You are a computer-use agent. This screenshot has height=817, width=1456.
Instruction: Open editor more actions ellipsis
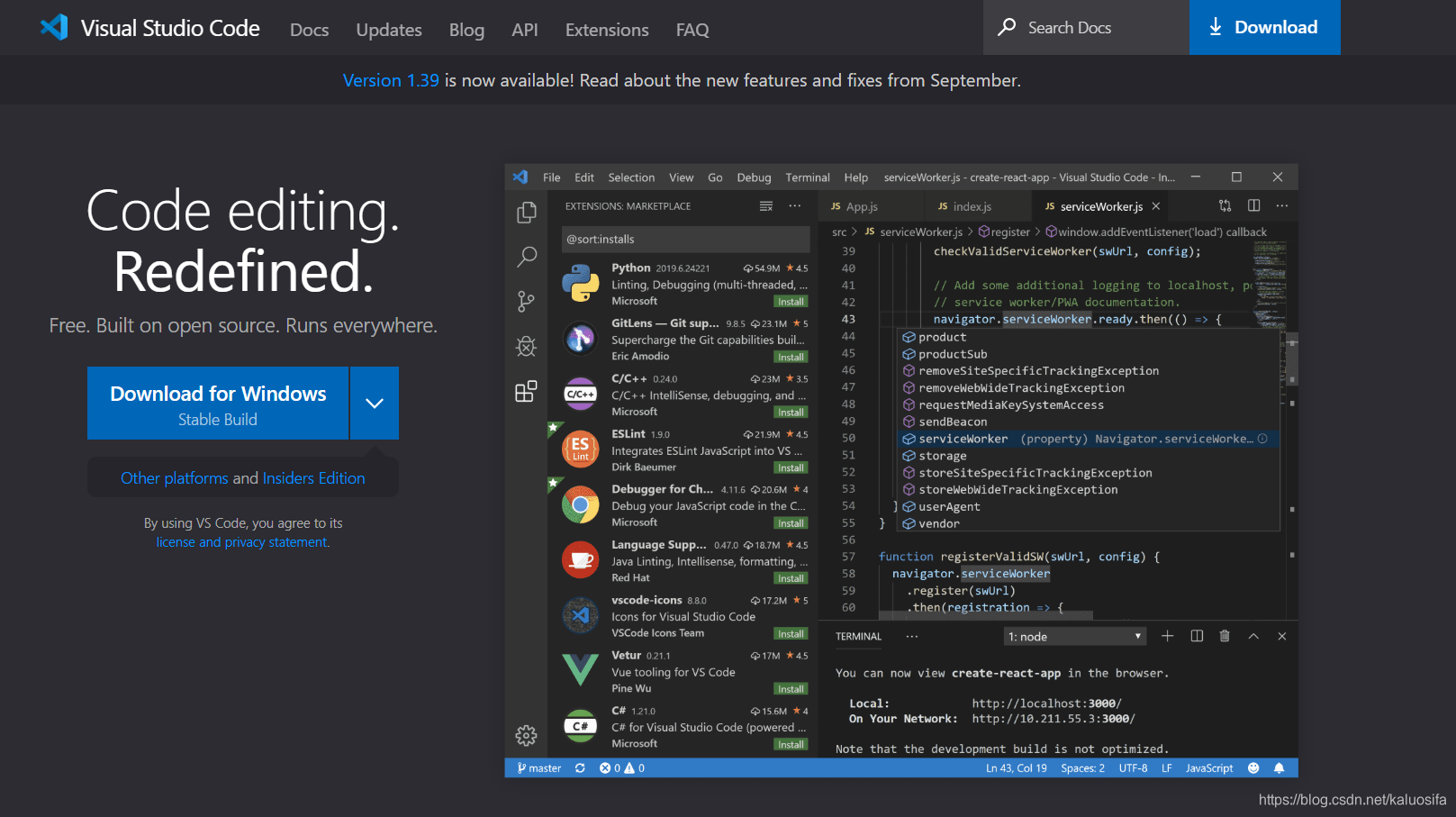click(x=1282, y=205)
